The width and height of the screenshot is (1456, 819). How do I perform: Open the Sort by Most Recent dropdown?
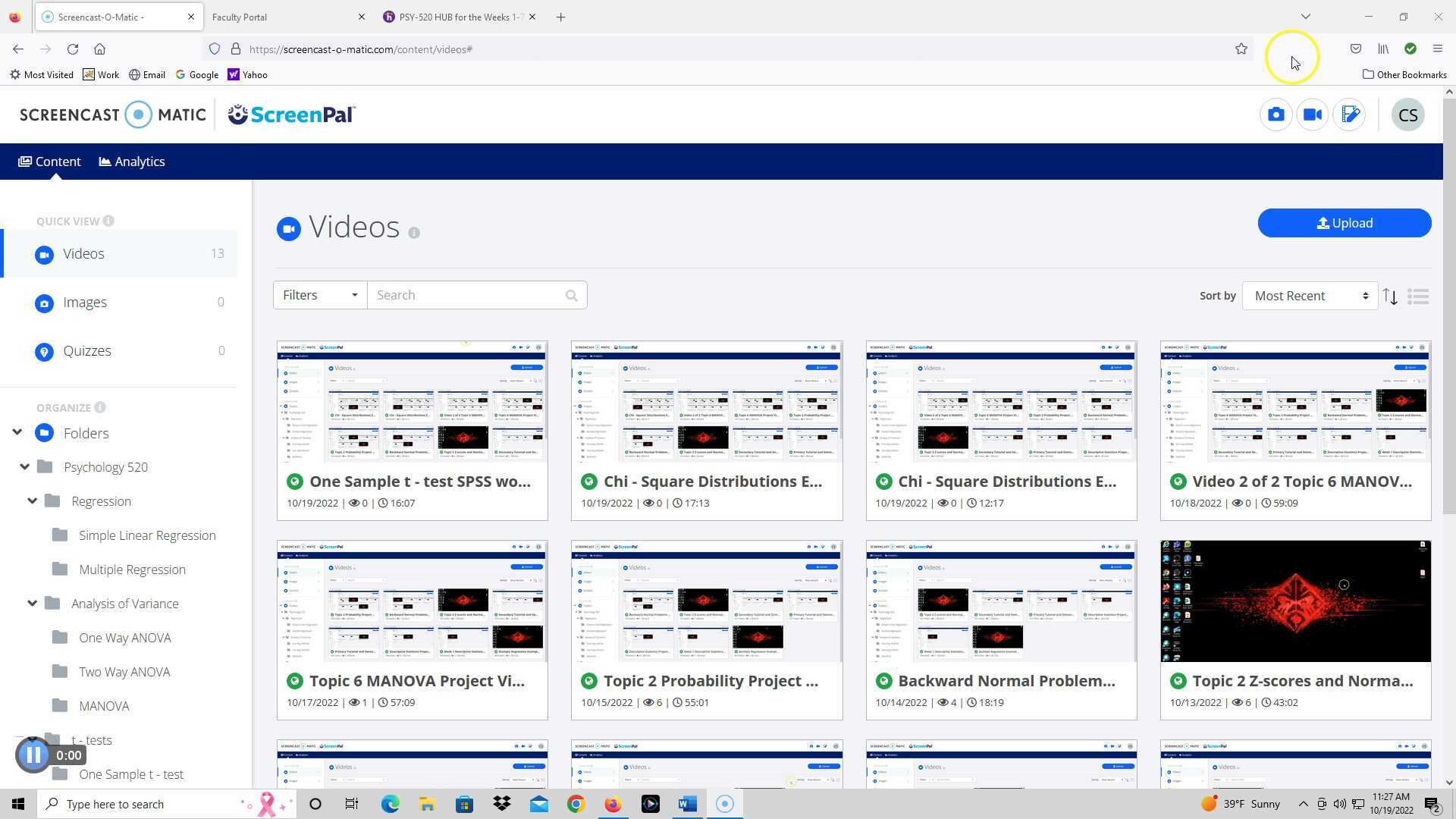coord(1310,296)
